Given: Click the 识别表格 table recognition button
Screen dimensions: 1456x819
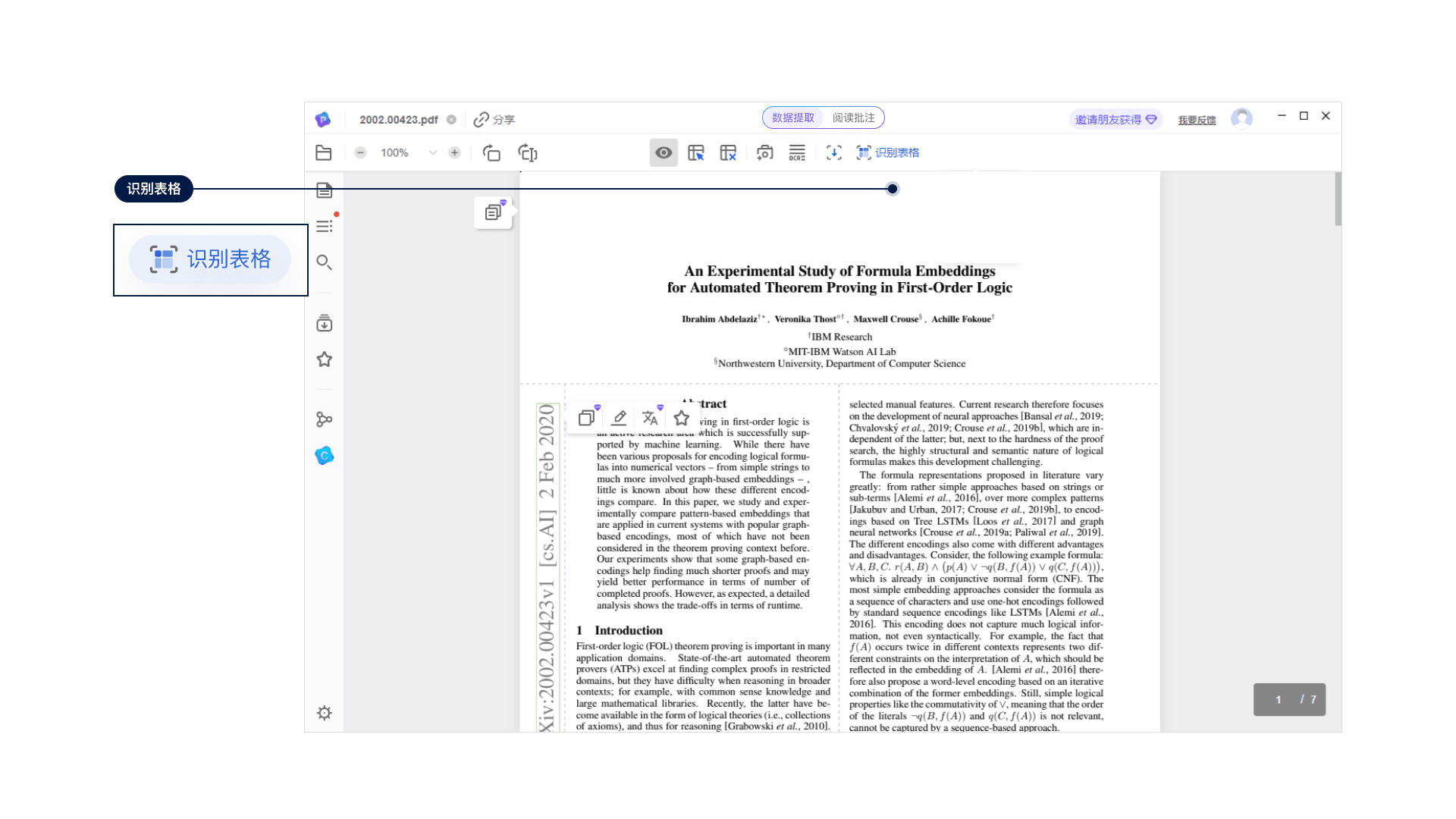Looking at the screenshot, I should pos(888,152).
